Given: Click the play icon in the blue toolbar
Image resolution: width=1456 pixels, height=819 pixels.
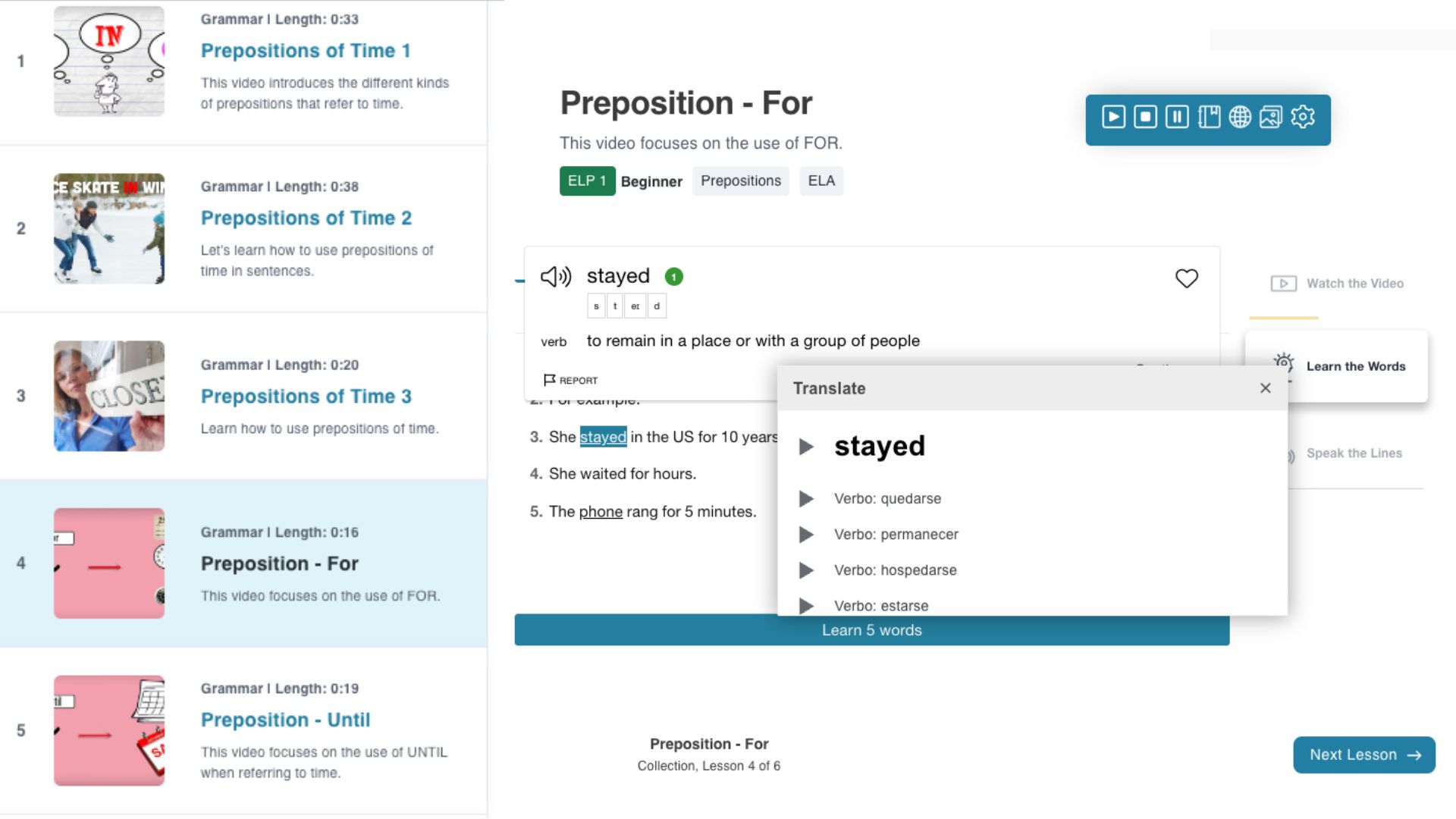Looking at the screenshot, I should [1113, 117].
